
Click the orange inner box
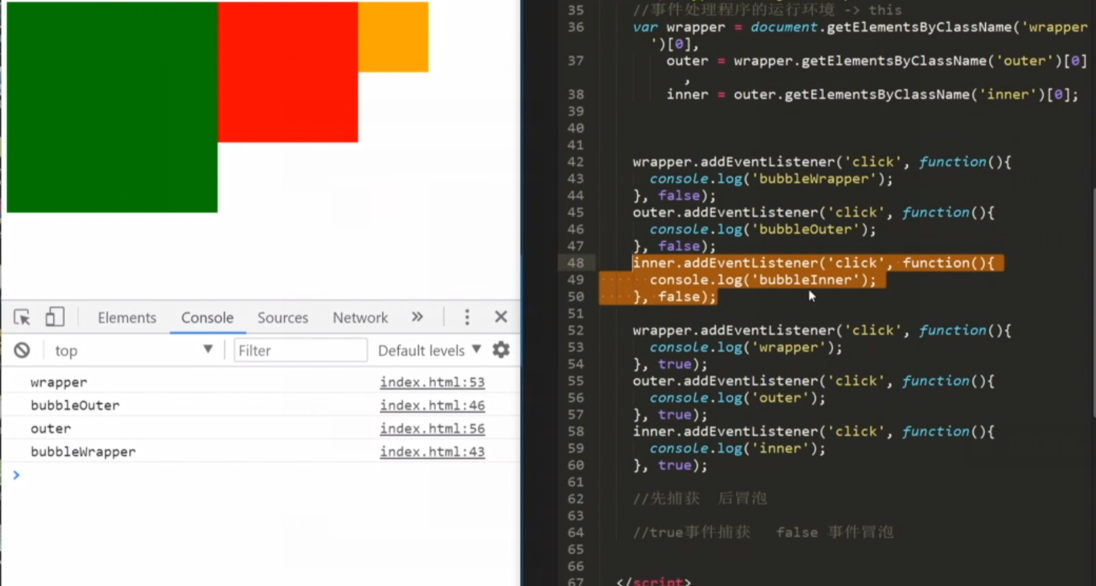pyautogui.click(x=393, y=36)
